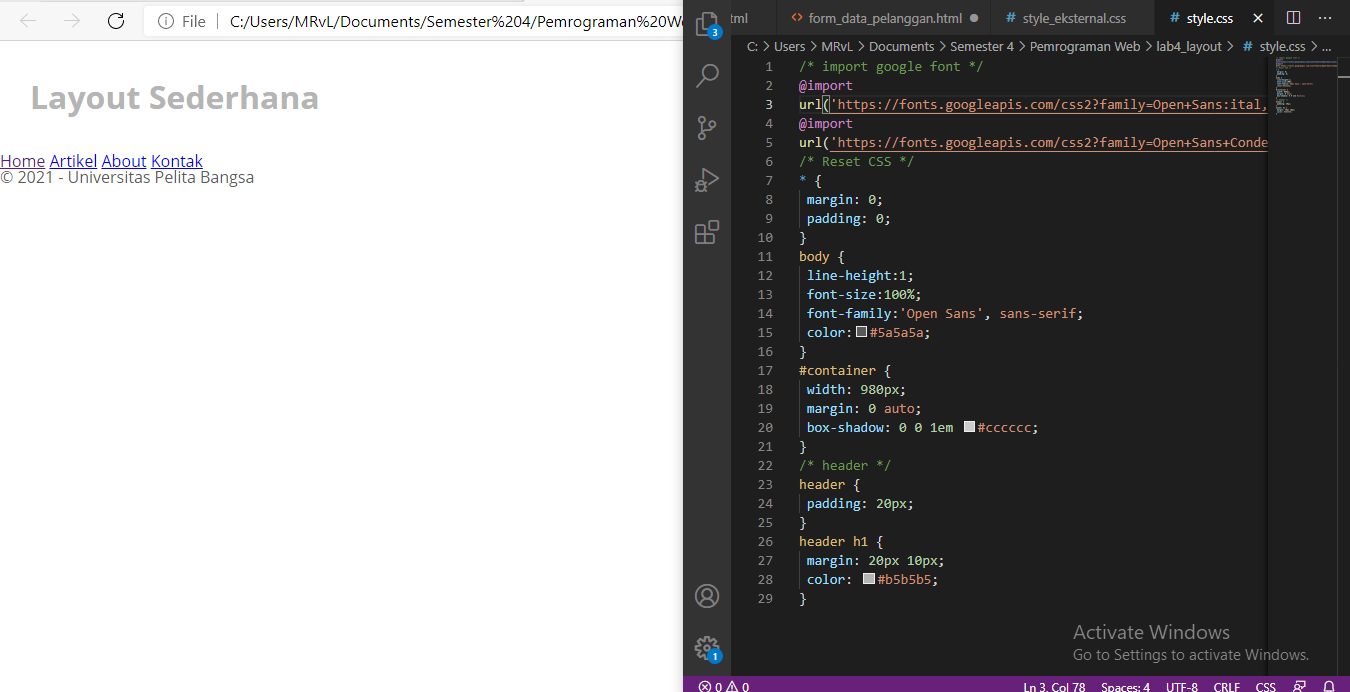The height and width of the screenshot is (692, 1350).
Task: Open the Source Control view
Action: click(708, 128)
